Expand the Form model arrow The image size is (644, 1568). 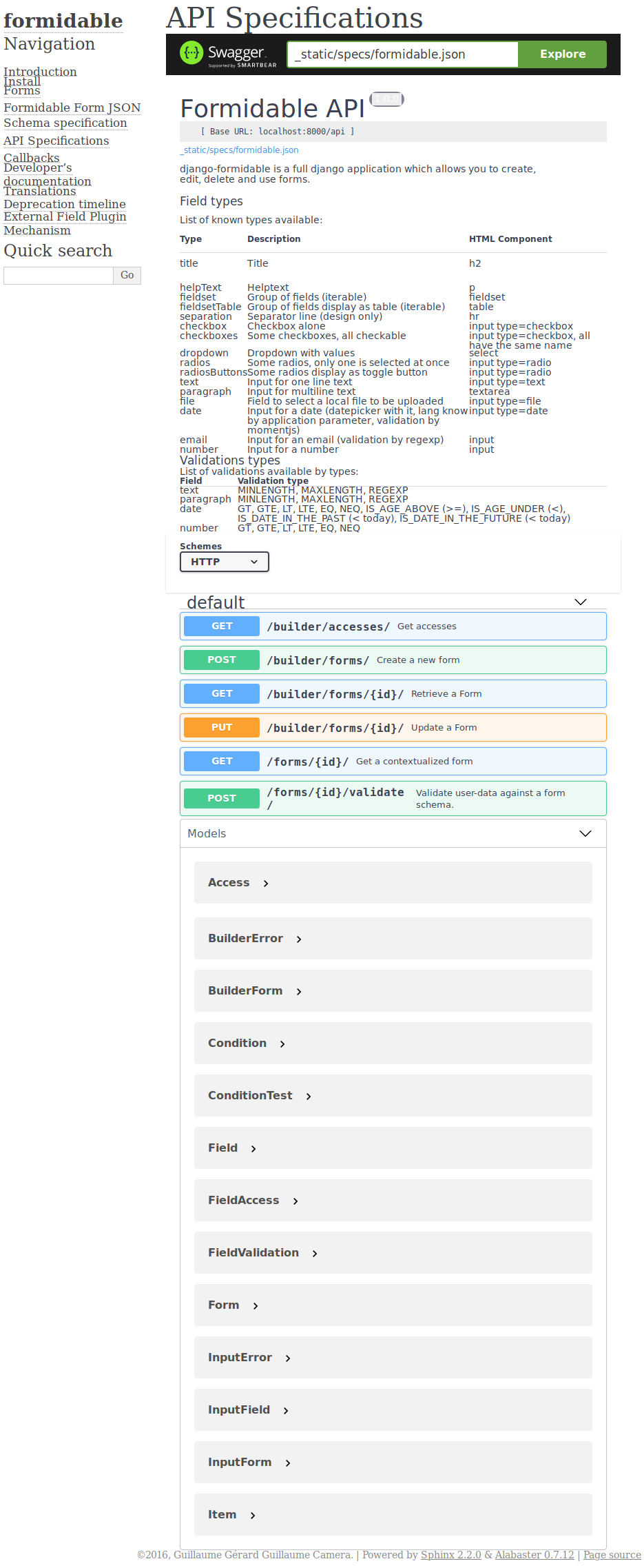256,1305
